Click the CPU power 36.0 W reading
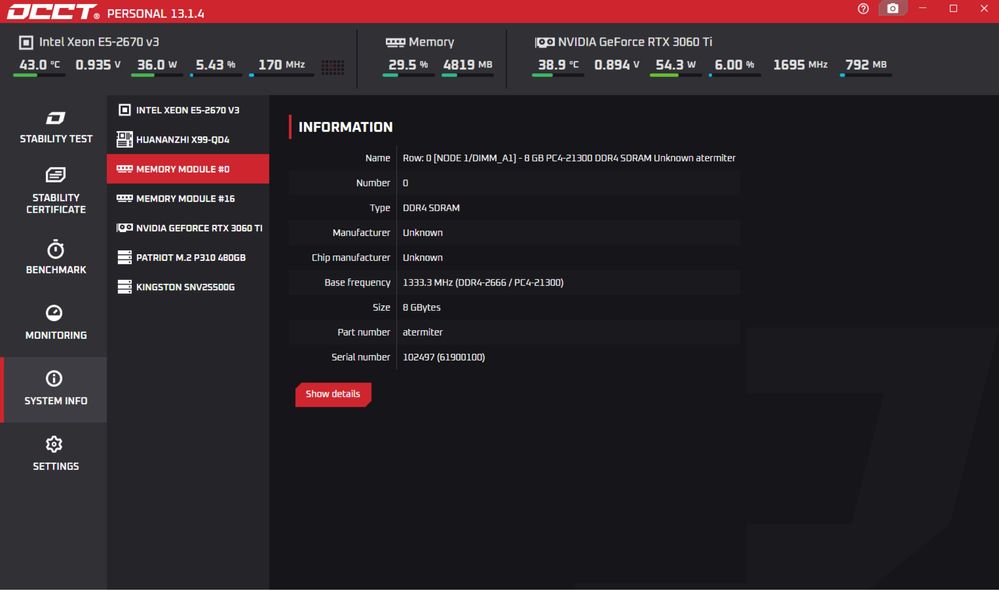999x590 pixels. tap(157, 64)
